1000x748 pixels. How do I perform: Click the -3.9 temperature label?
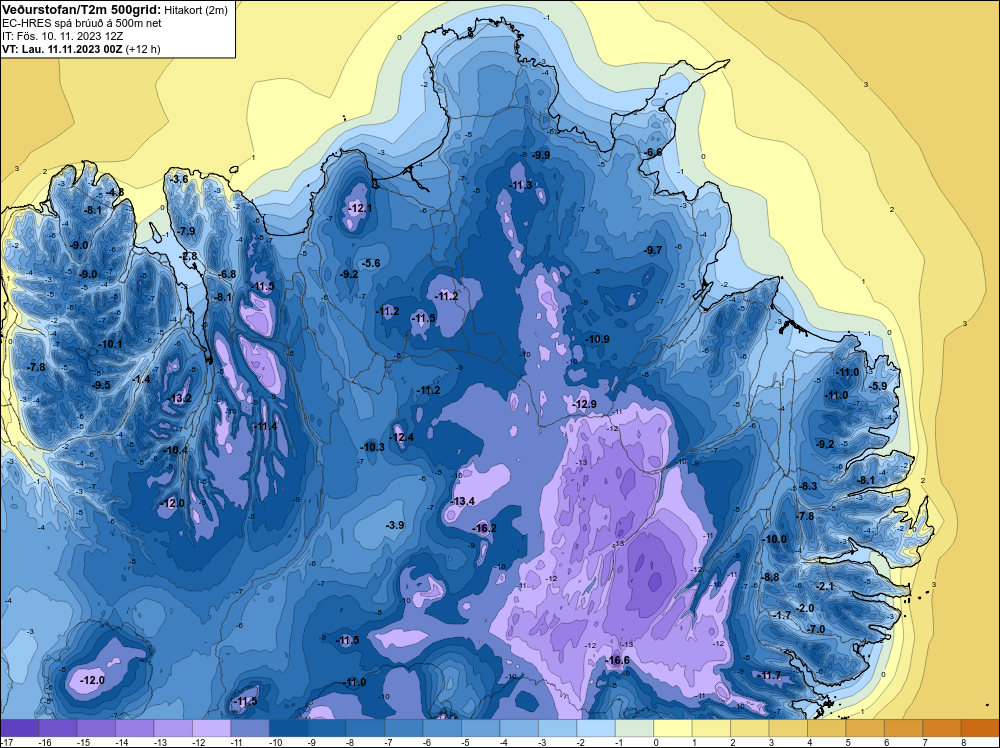click(395, 525)
